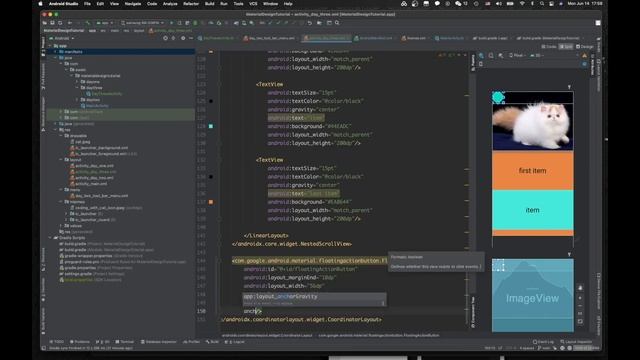The image size is (640, 360).
Task: Click the green Run app icon
Action: coord(171,23)
